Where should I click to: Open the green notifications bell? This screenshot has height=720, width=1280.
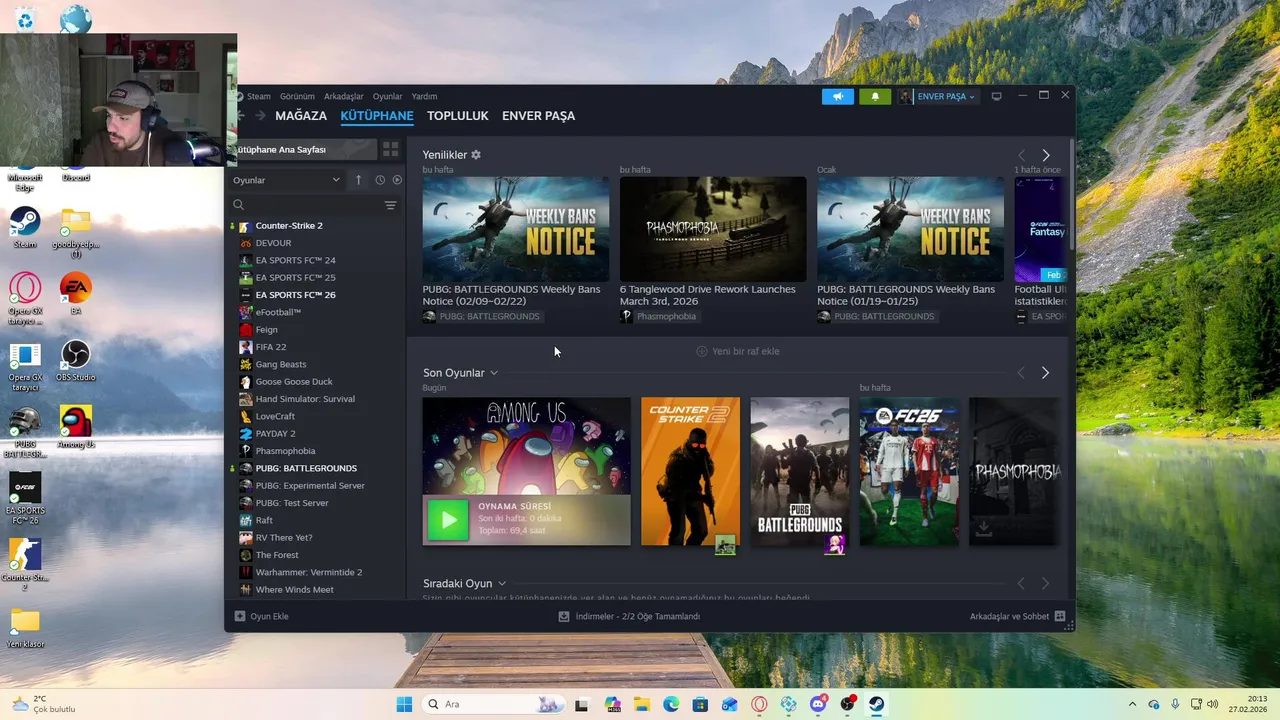(x=875, y=96)
